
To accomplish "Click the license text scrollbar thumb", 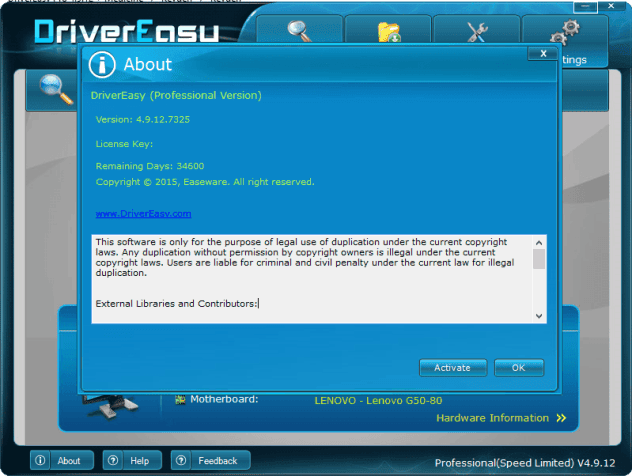I will point(538,259).
